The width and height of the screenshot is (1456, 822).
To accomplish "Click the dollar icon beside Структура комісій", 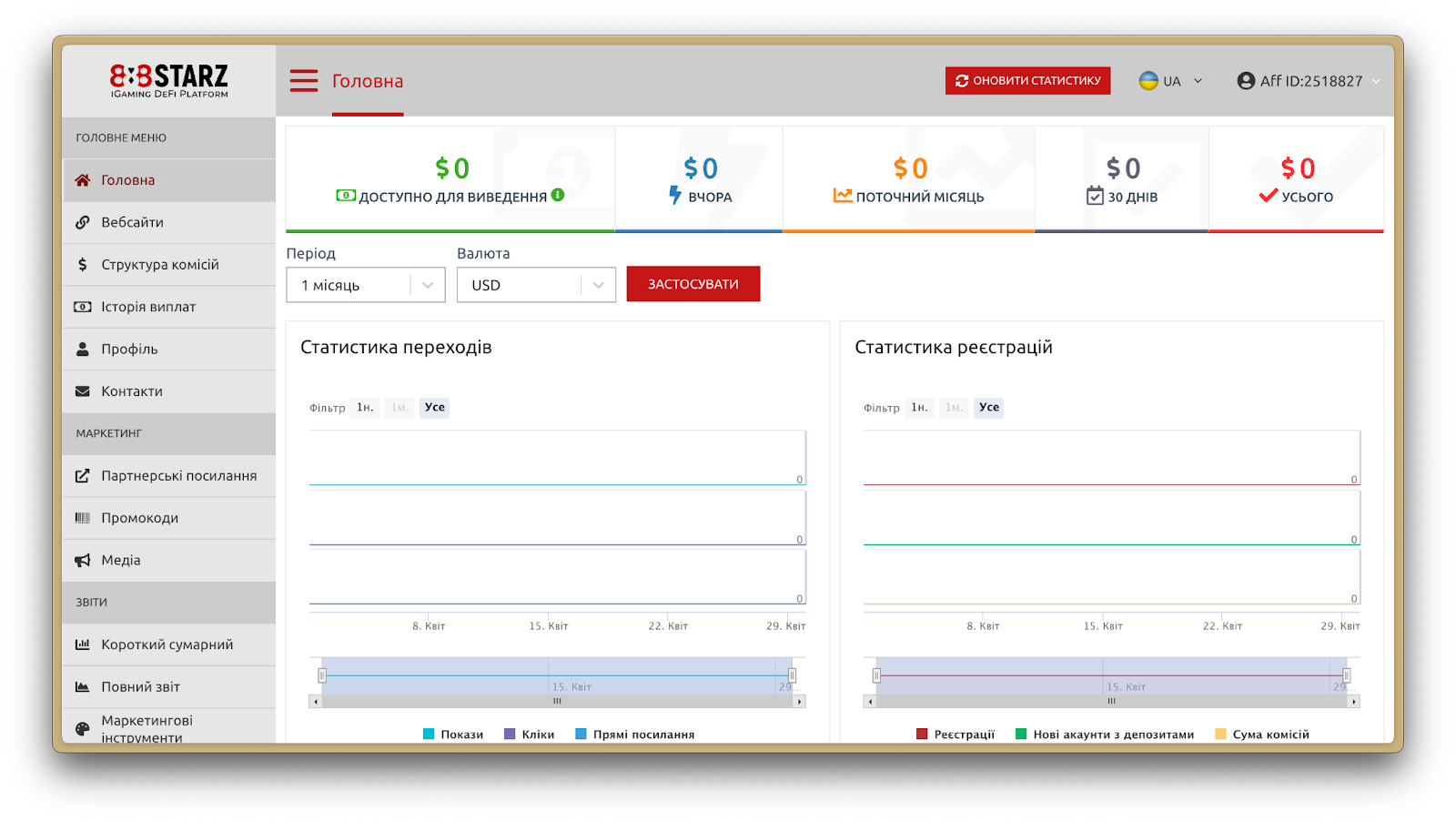I will [83, 265].
